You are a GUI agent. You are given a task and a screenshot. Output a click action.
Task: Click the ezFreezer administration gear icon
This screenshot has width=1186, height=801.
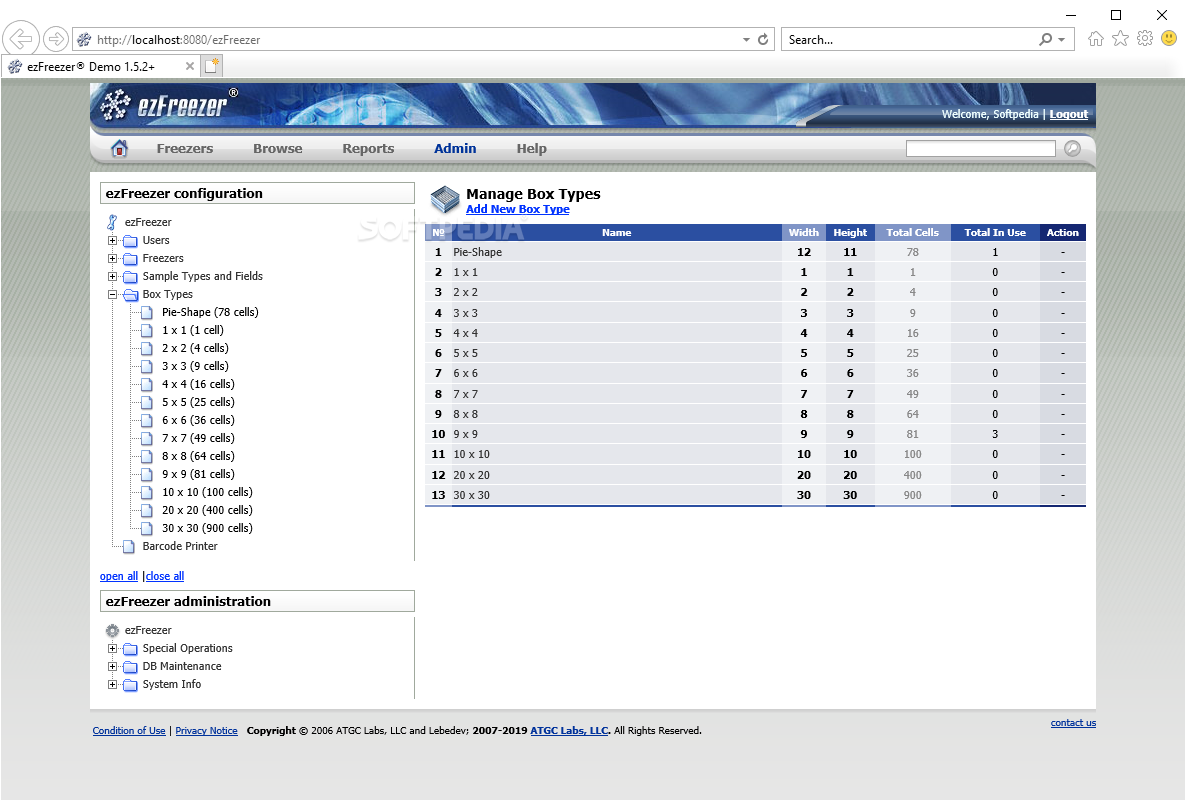point(112,630)
